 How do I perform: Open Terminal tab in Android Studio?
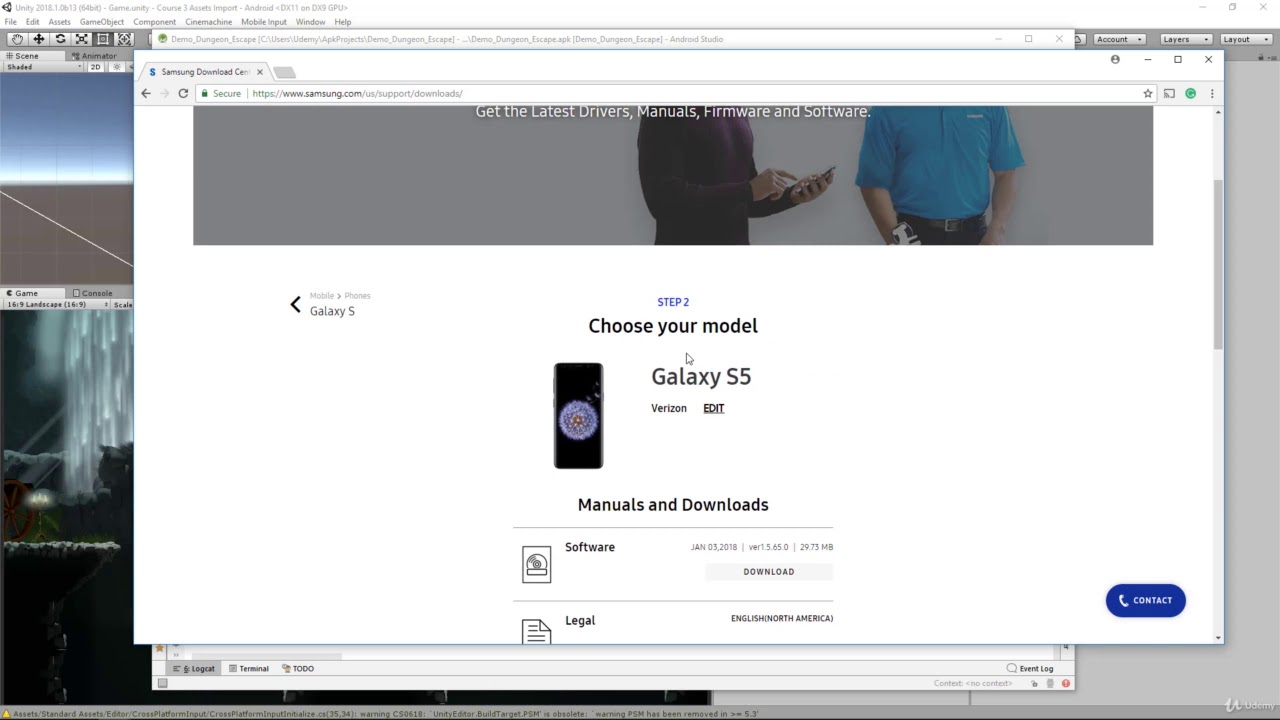pos(248,668)
